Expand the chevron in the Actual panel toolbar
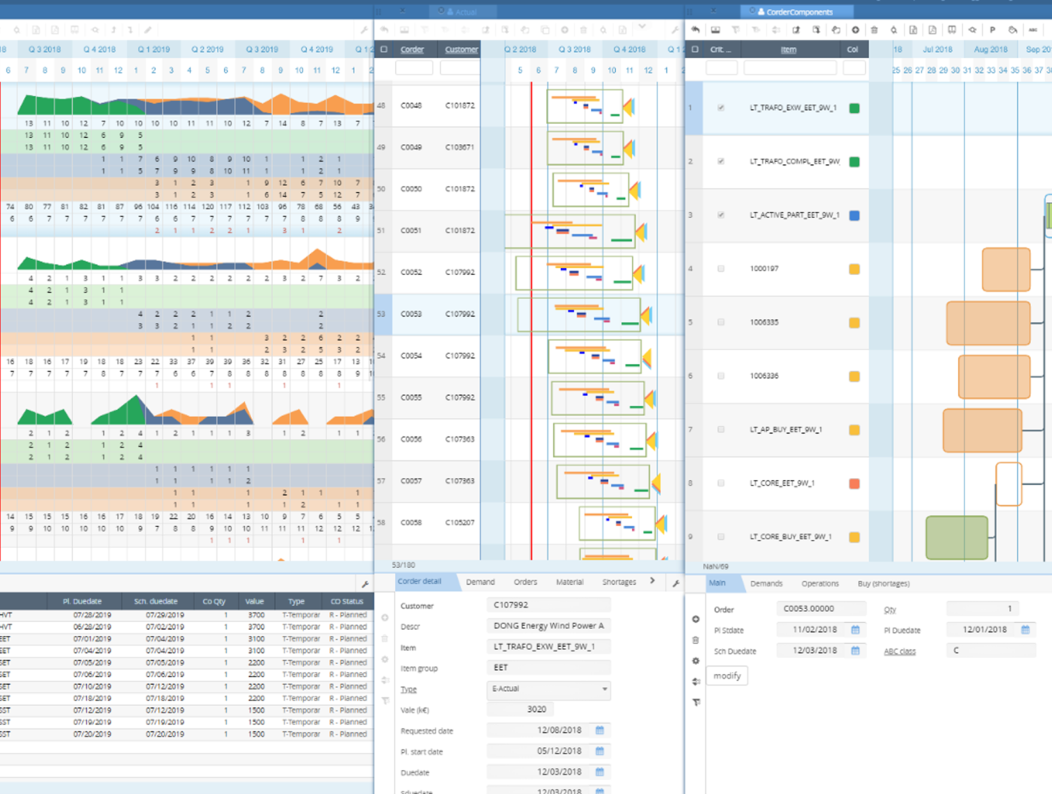 pos(642,27)
